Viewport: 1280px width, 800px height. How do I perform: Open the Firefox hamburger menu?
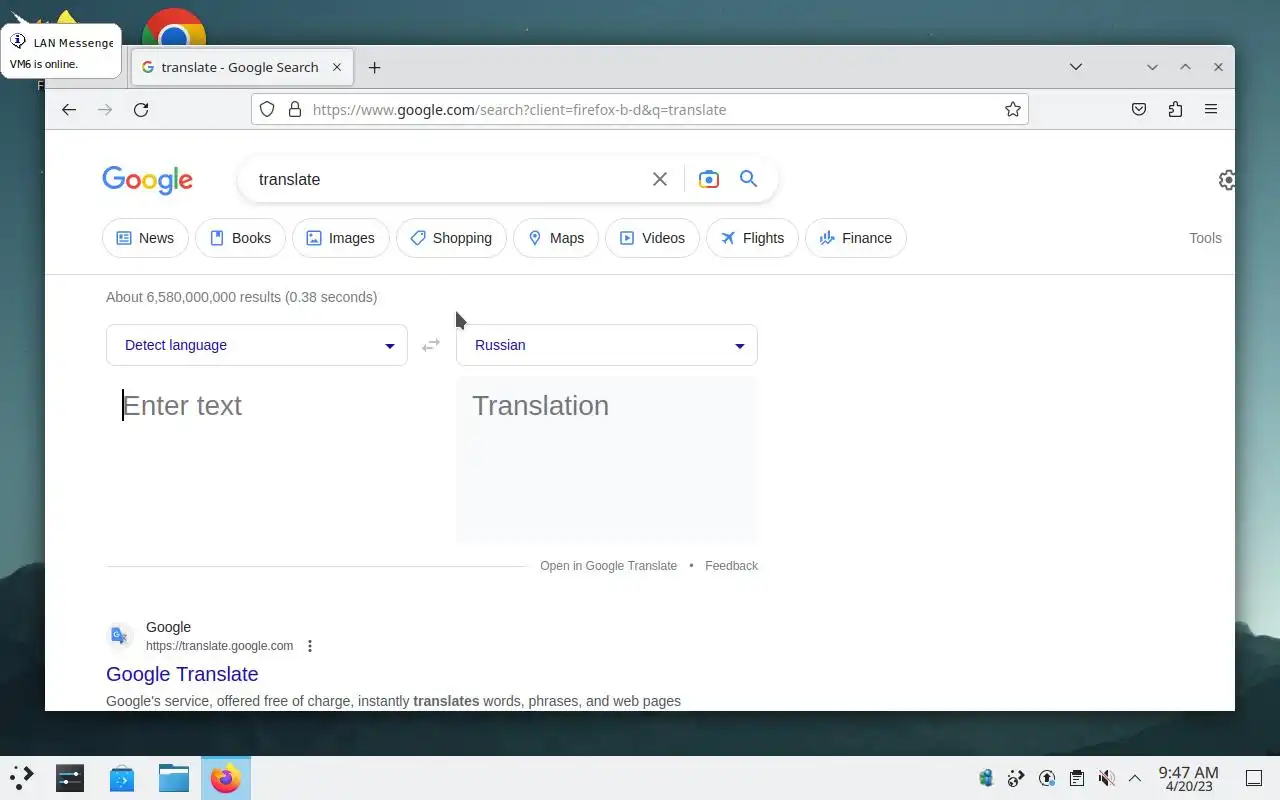pos(1211,110)
